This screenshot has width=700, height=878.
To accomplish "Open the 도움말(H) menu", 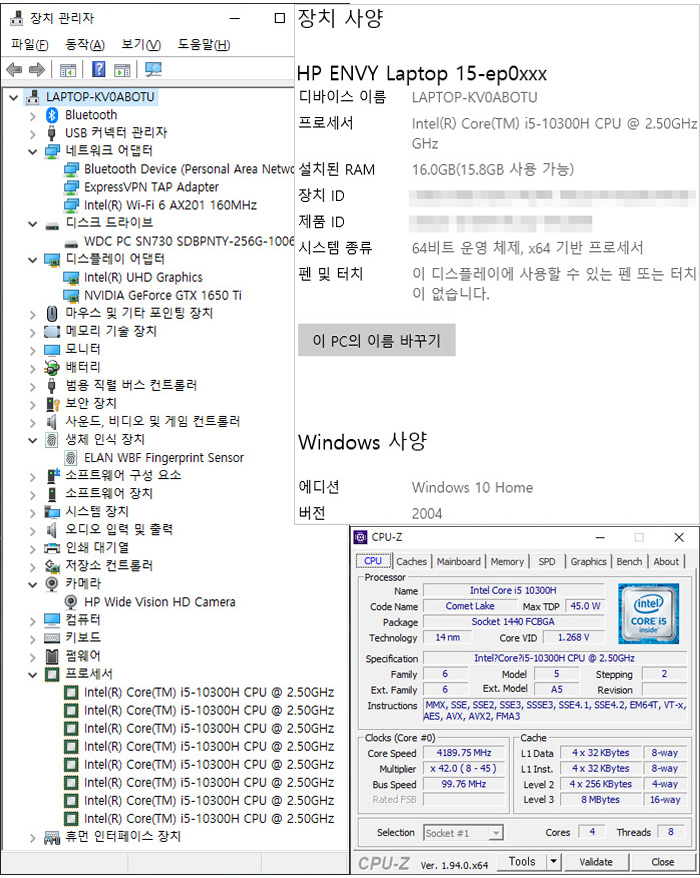I will (x=204, y=44).
